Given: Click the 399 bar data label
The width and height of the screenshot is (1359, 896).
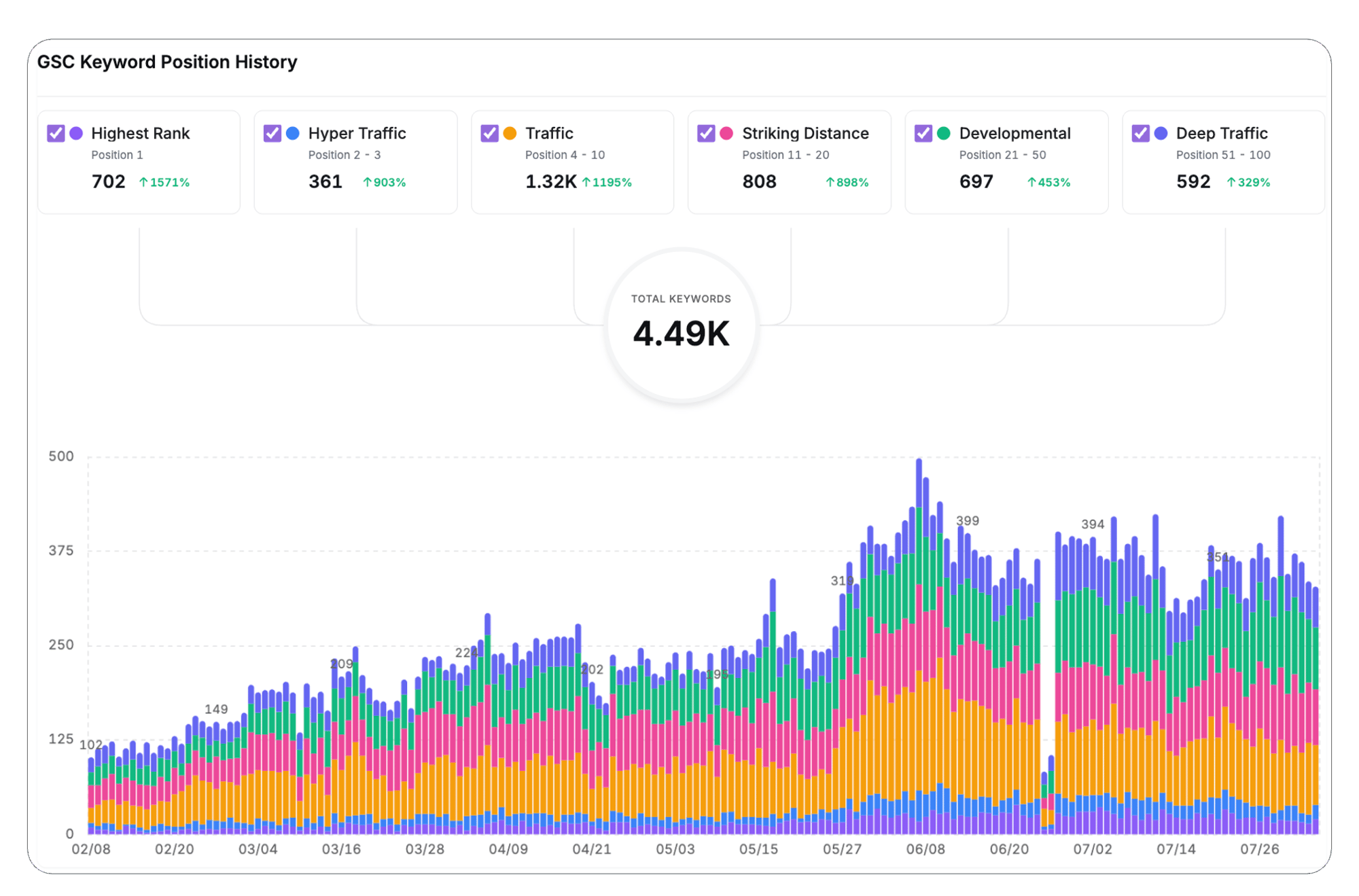Looking at the screenshot, I should click(968, 521).
